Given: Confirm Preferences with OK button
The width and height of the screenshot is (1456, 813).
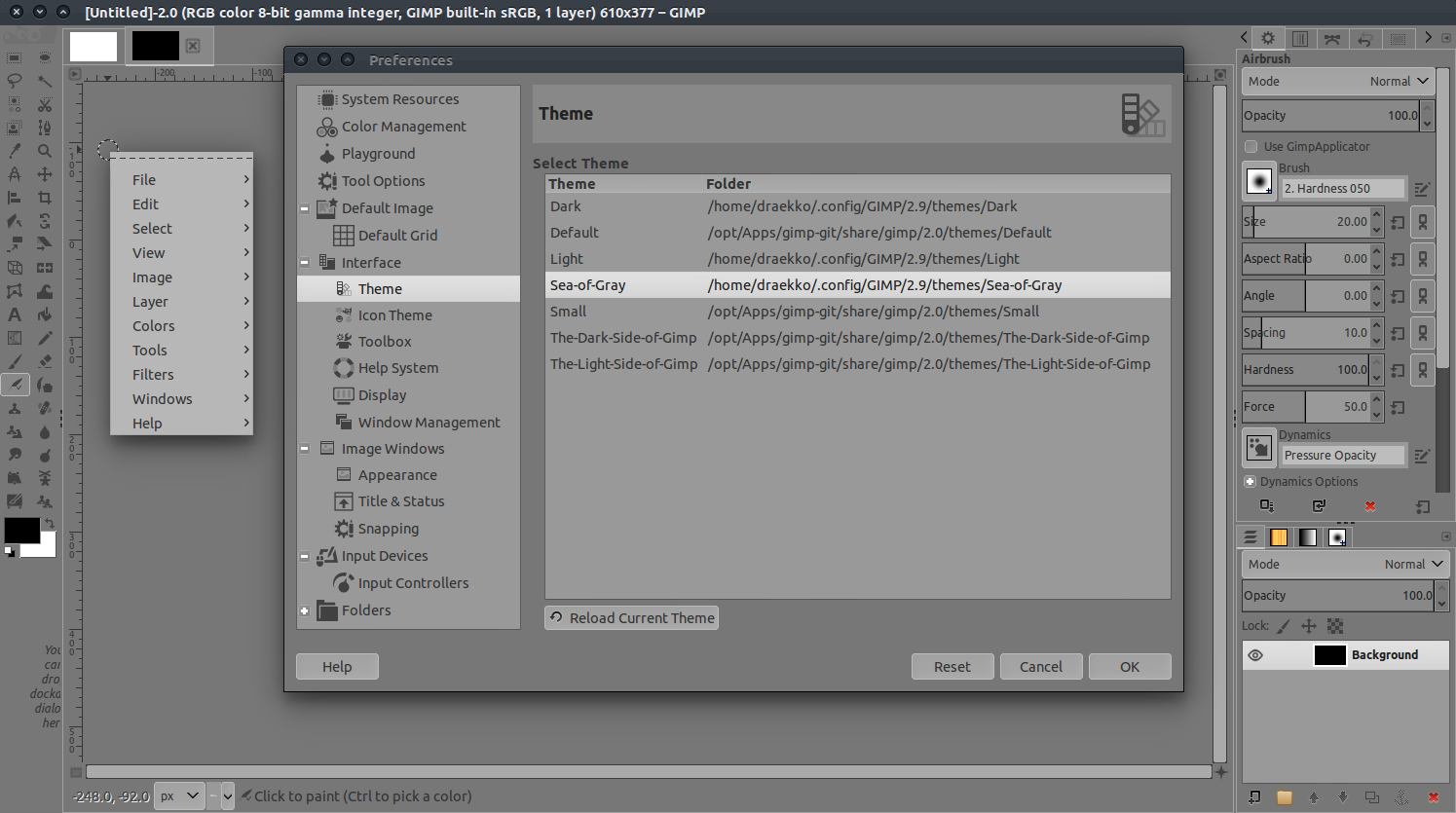Looking at the screenshot, I should [1130, 667].
